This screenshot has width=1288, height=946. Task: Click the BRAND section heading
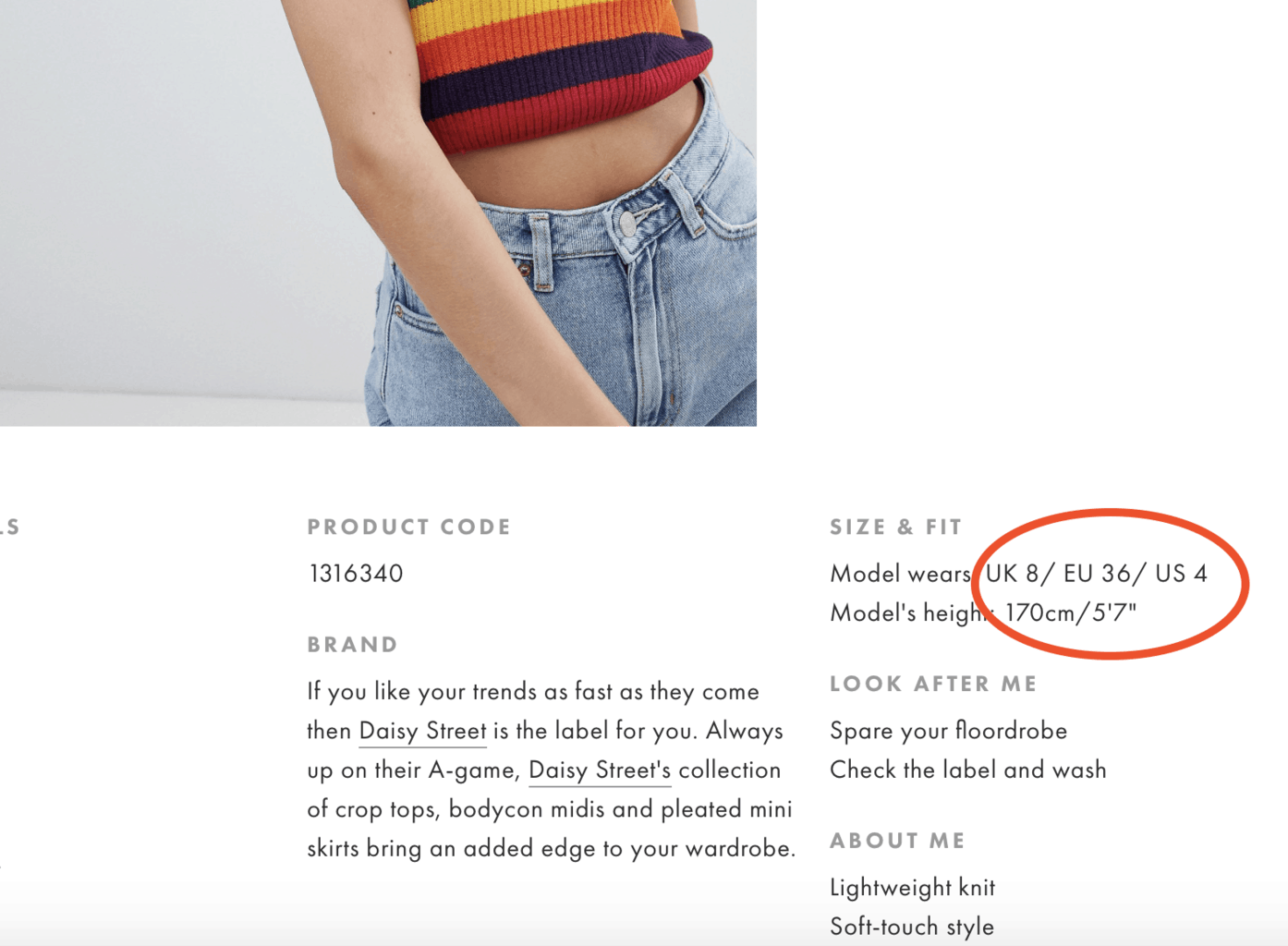click(x=353, y=644)
